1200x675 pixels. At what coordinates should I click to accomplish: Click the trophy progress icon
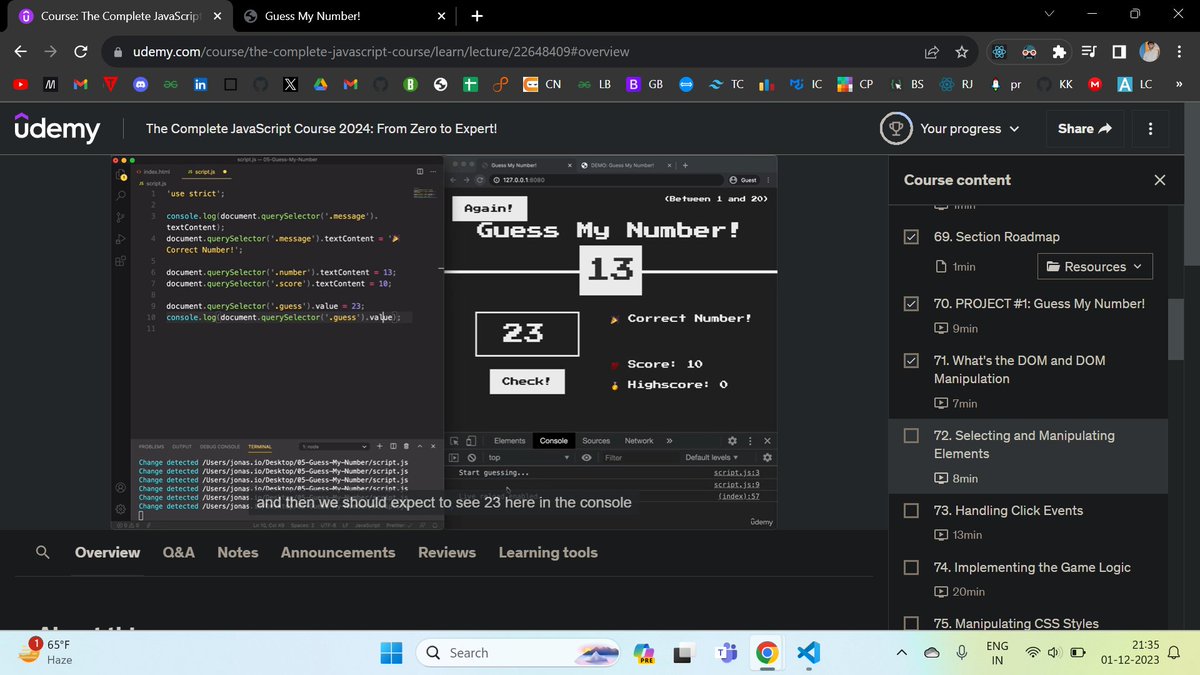895,128
